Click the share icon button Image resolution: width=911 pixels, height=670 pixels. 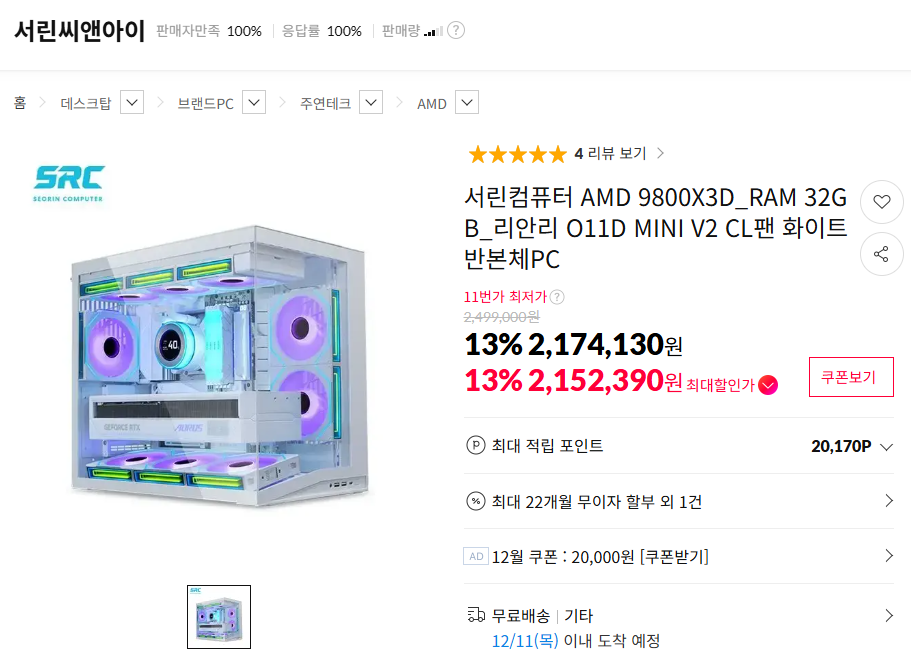click(x=881, y=254)
